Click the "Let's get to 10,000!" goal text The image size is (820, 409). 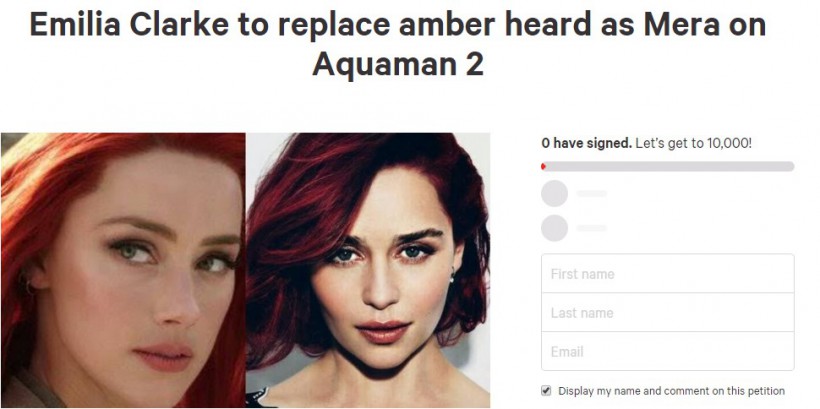(693, 143)
